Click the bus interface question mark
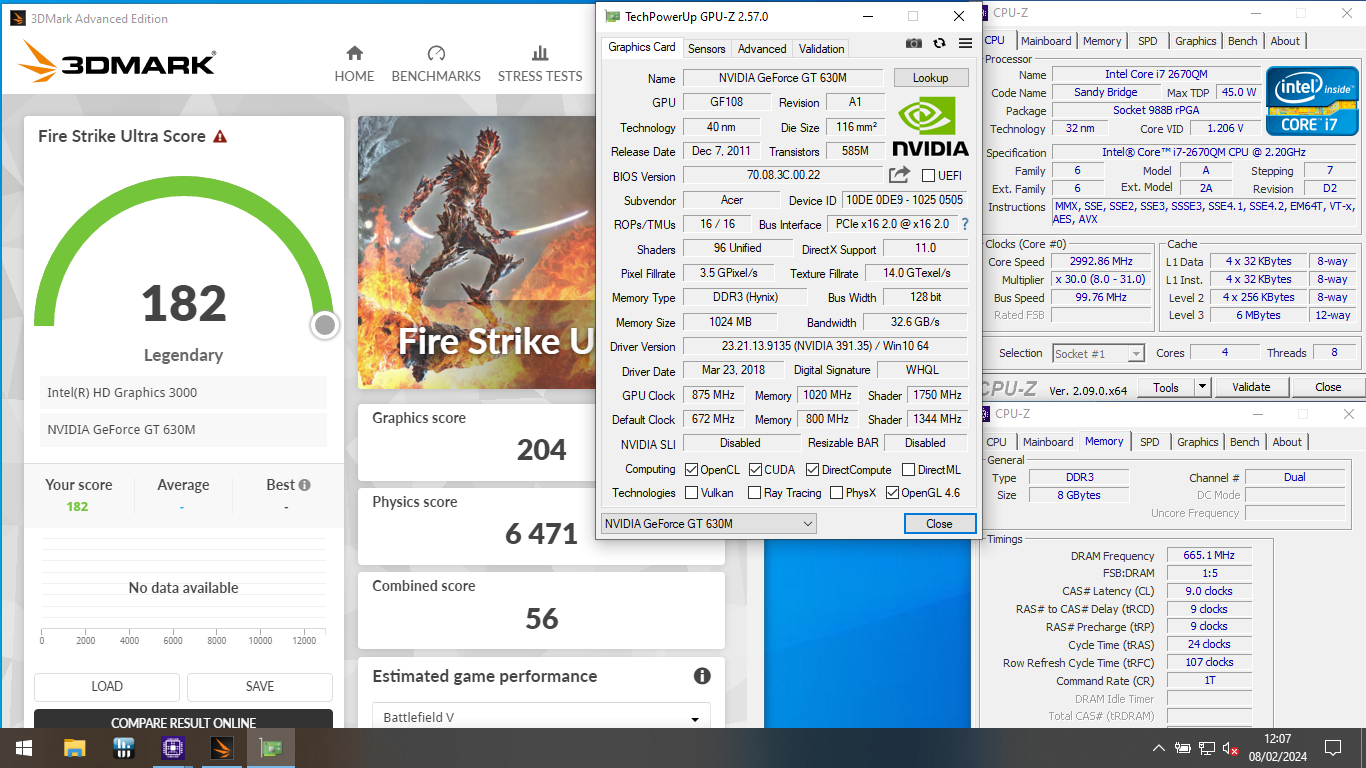Screen dimensions: 1366x768 click(965, 225)
